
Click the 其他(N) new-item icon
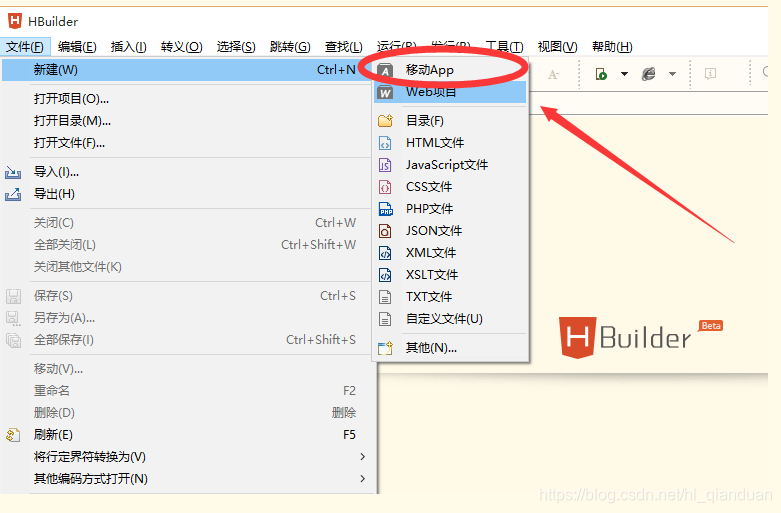(x=385, y=348)
